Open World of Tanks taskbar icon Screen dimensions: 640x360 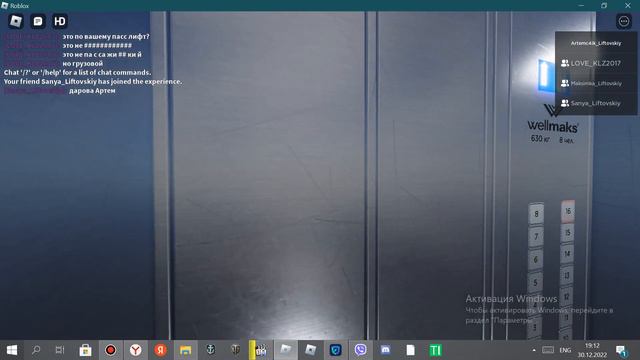[236, 350]
